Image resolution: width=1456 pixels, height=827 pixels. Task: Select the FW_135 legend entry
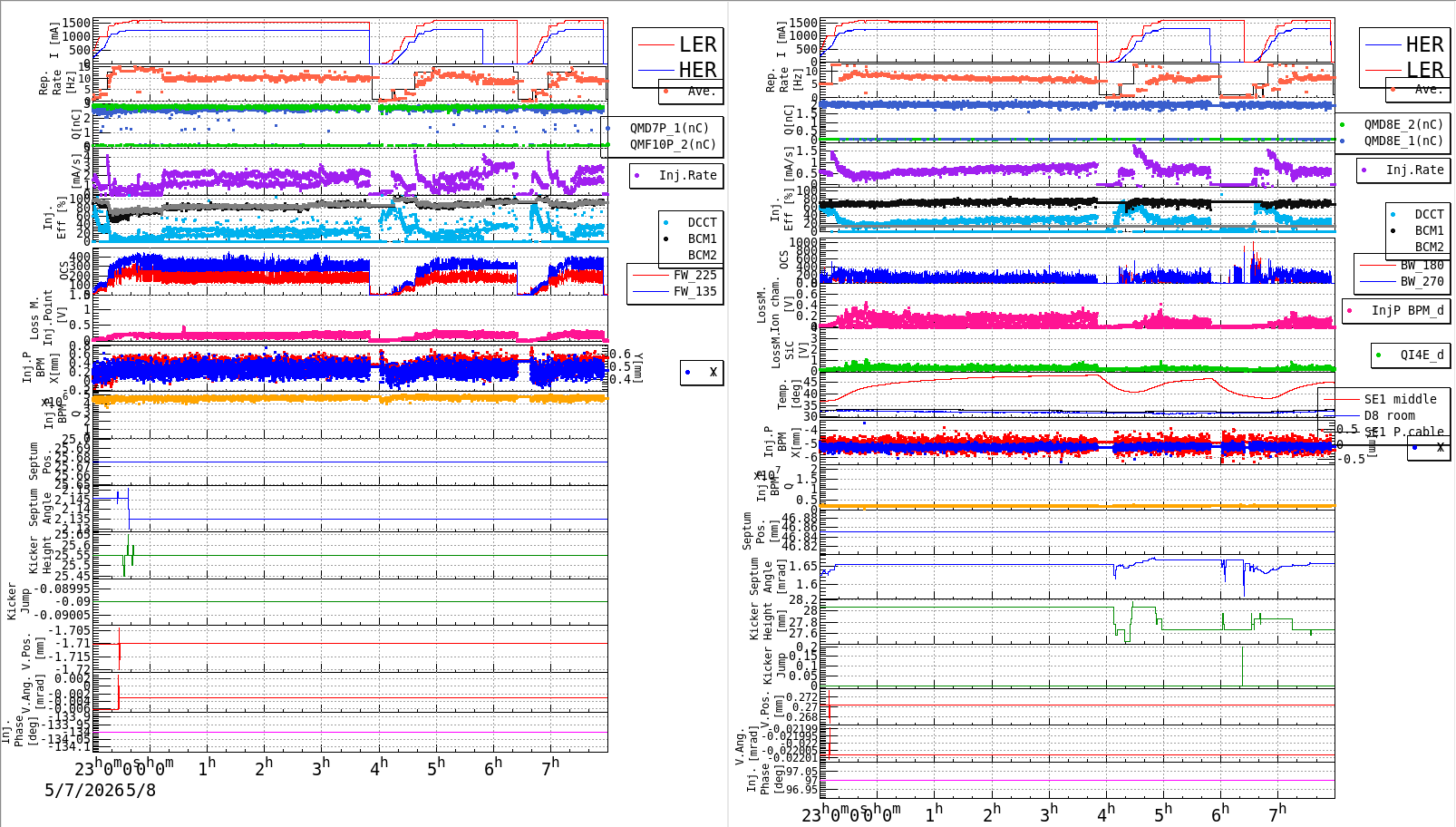click(694, 291)
